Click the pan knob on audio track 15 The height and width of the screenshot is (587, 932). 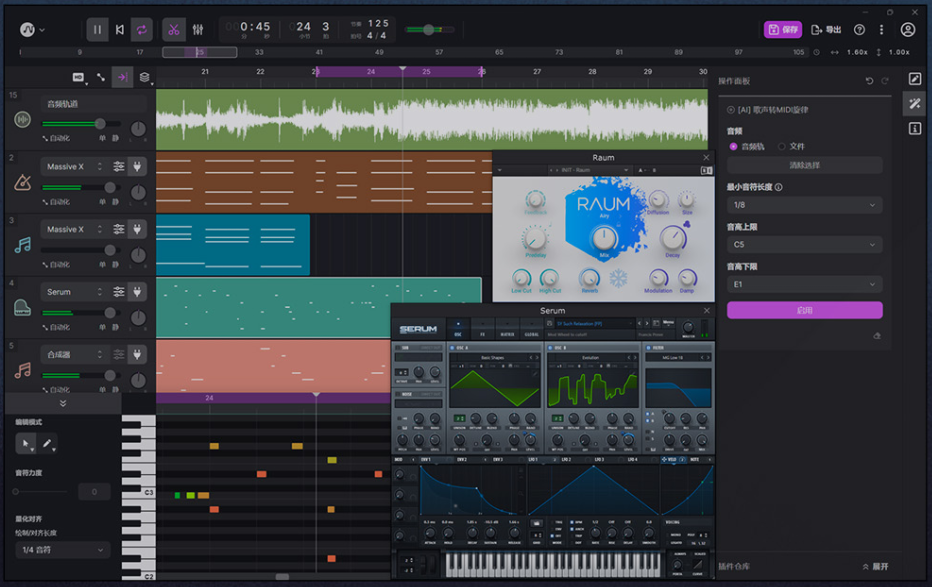tap(138, 128)
